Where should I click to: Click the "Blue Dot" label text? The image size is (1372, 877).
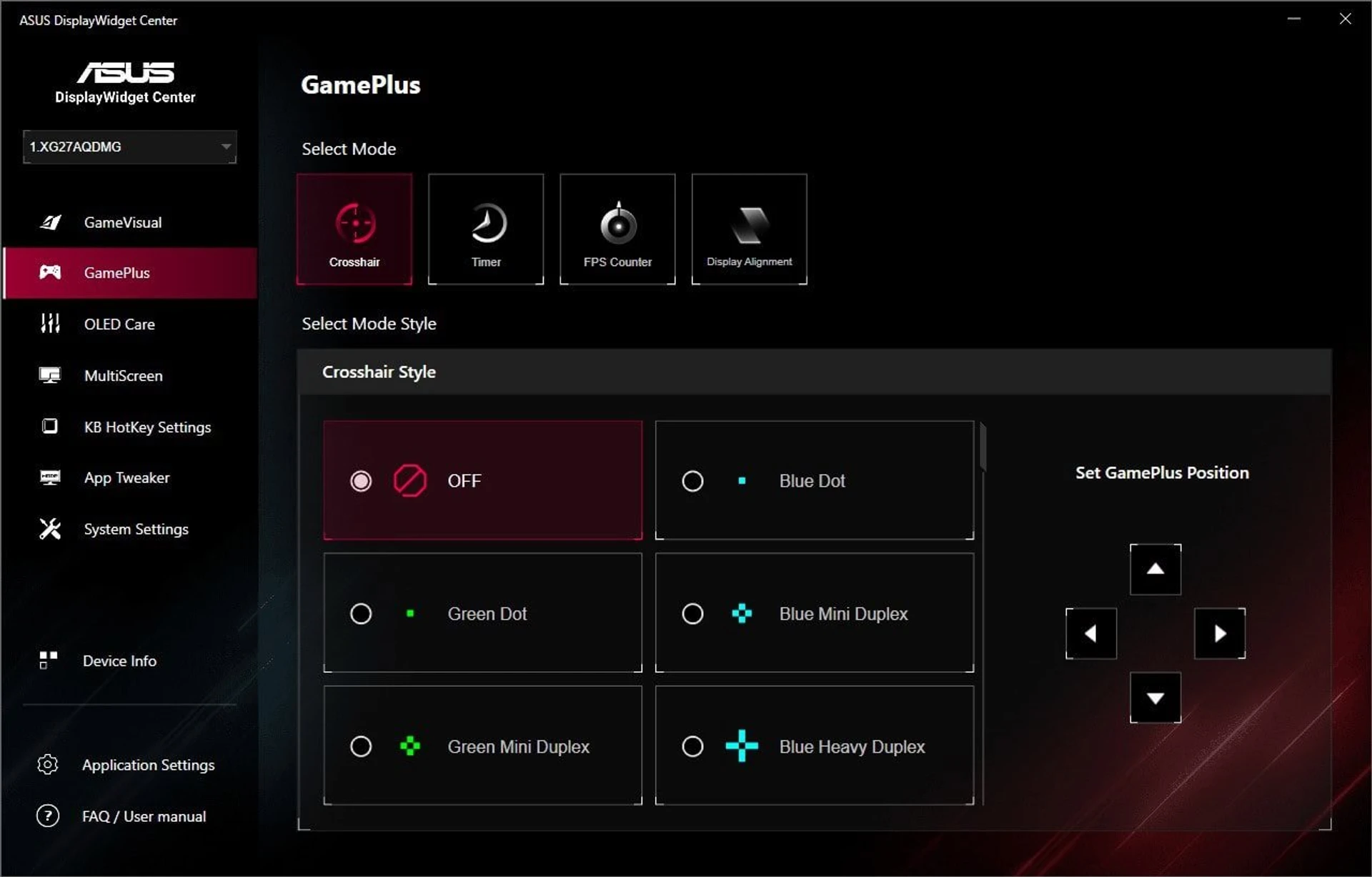coord(812,481)
